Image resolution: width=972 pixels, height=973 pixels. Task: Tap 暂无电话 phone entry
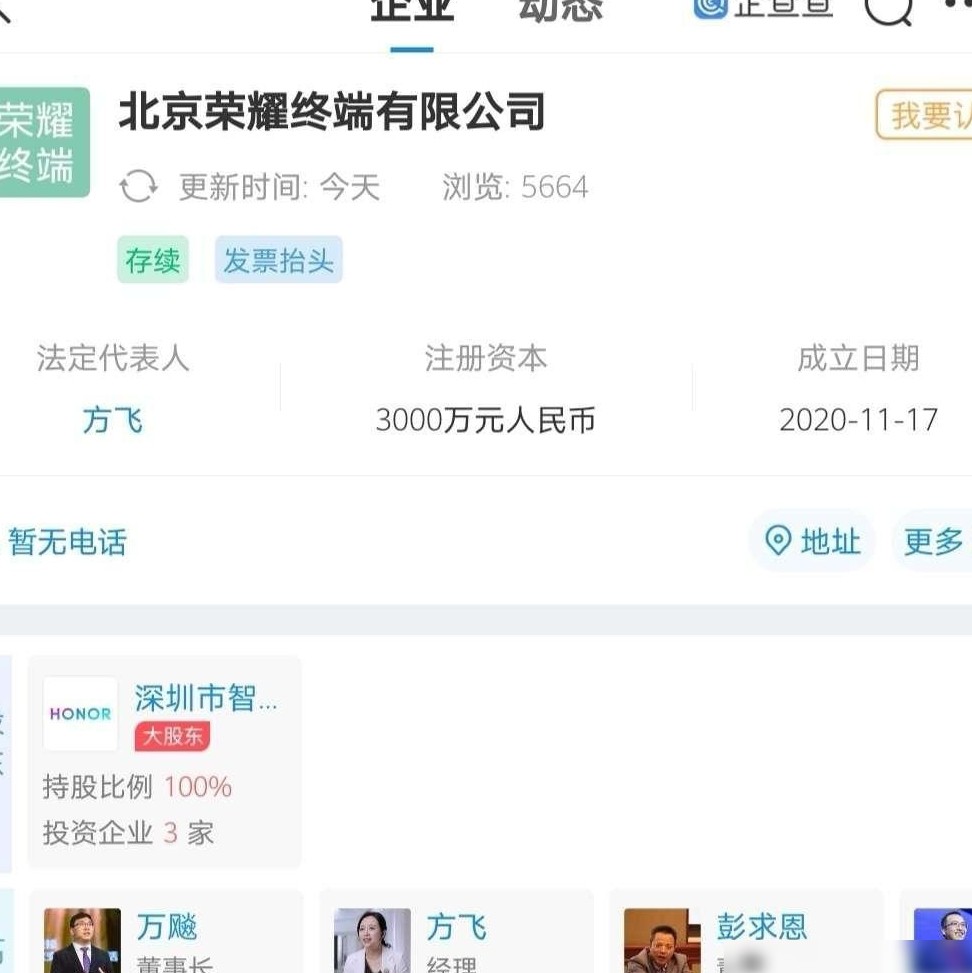tap(67, 542)
